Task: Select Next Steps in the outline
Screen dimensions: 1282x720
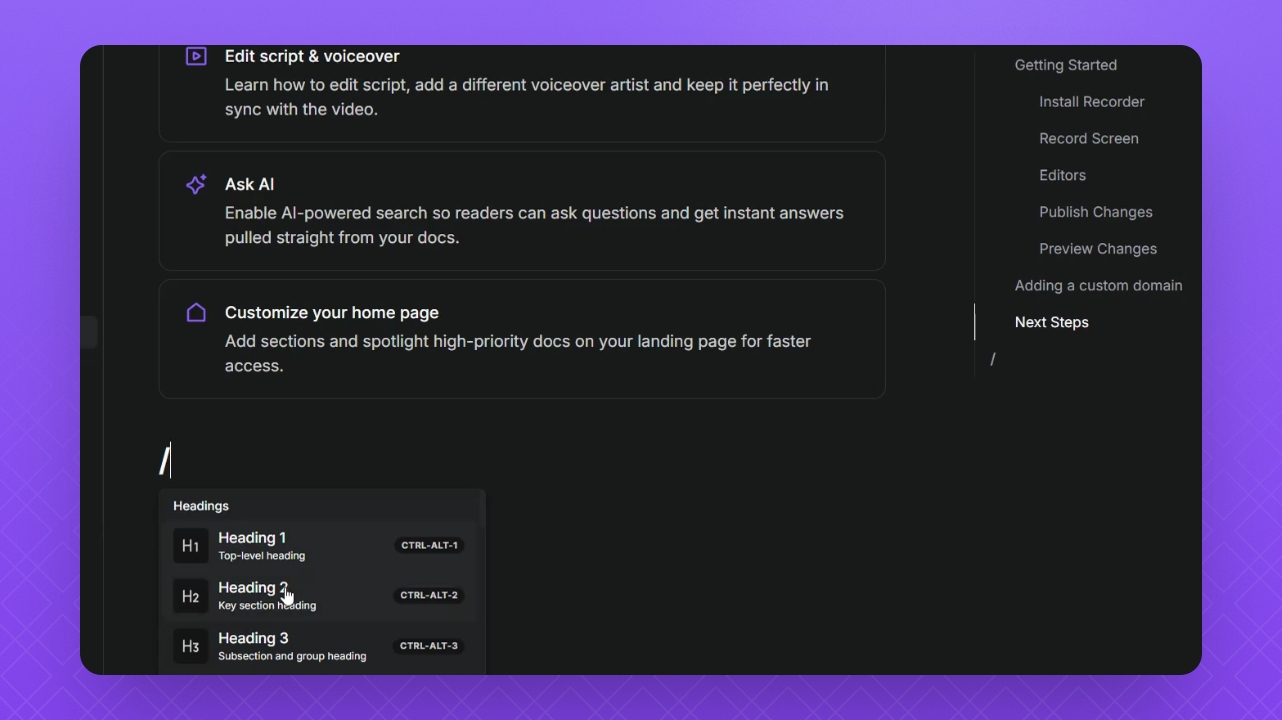Action: click(x=1051, y=322)
